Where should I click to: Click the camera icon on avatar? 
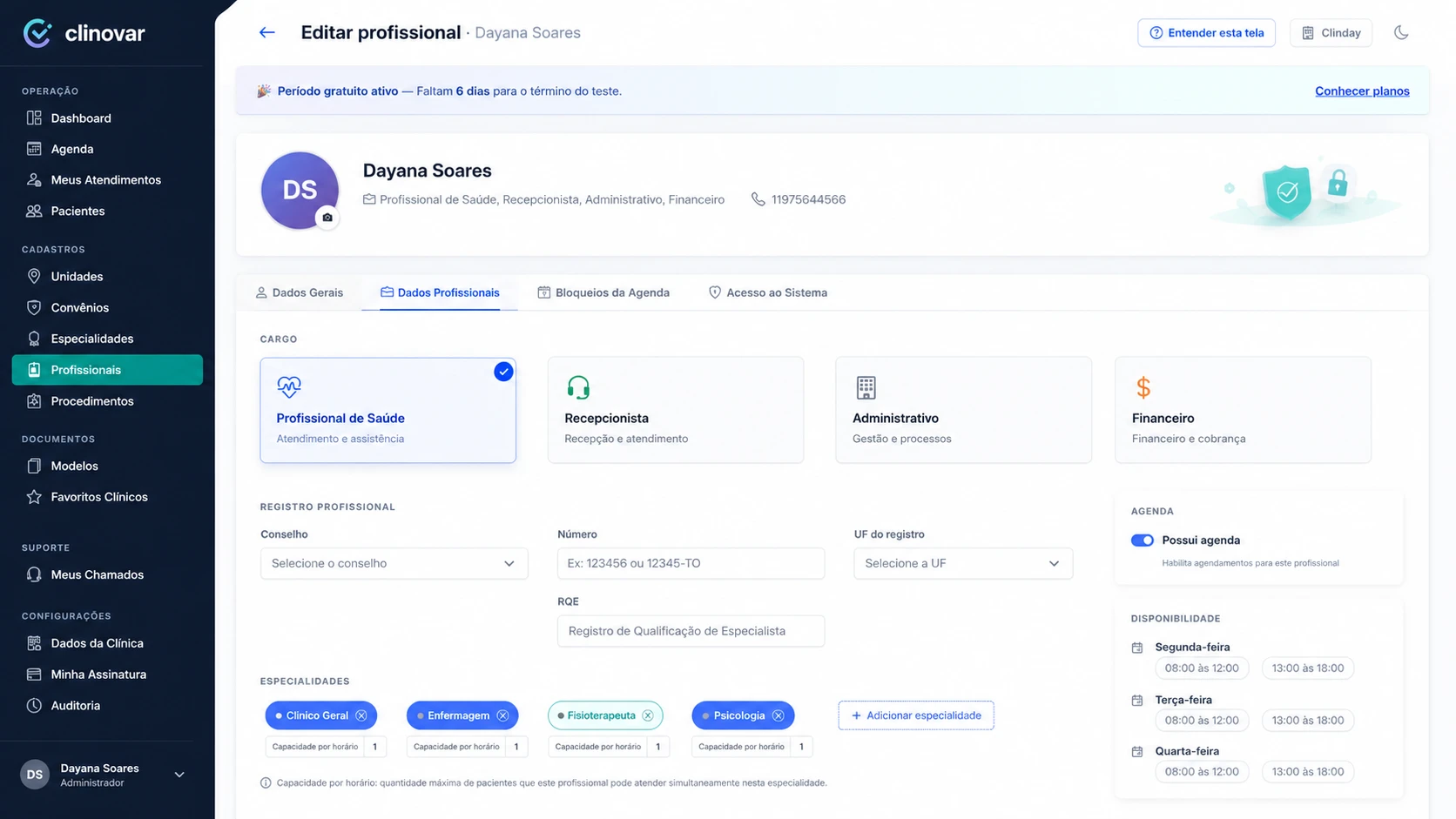(x=327, y=218)
